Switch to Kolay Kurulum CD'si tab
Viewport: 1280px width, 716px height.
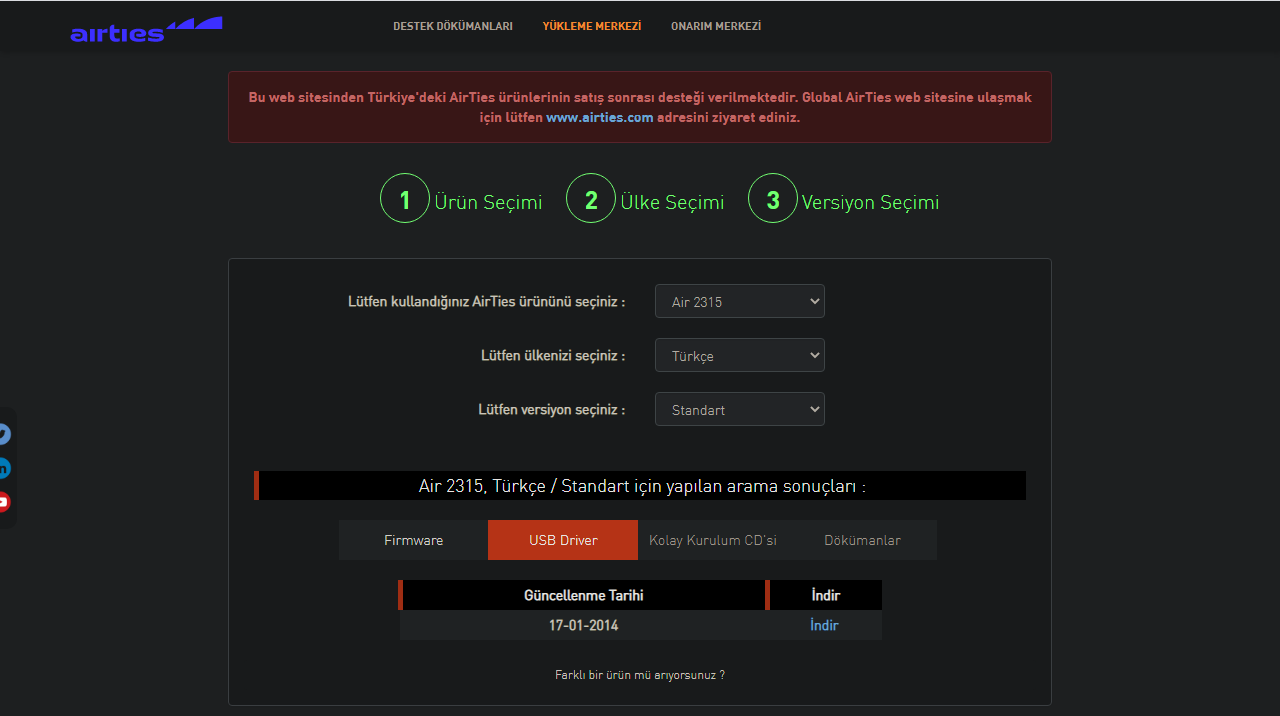tap(713, 540)
